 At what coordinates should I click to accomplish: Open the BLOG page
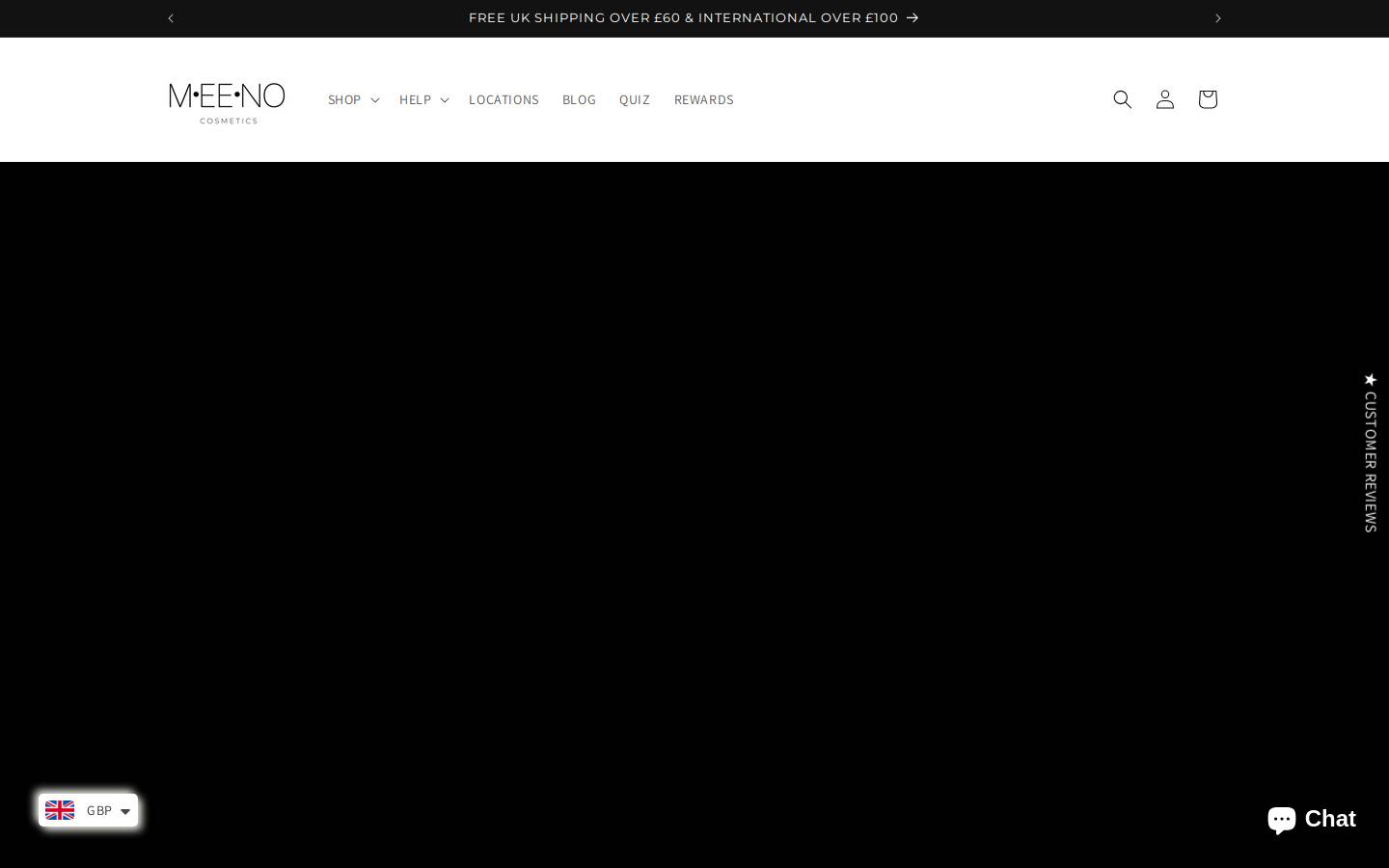click(579, 99)
